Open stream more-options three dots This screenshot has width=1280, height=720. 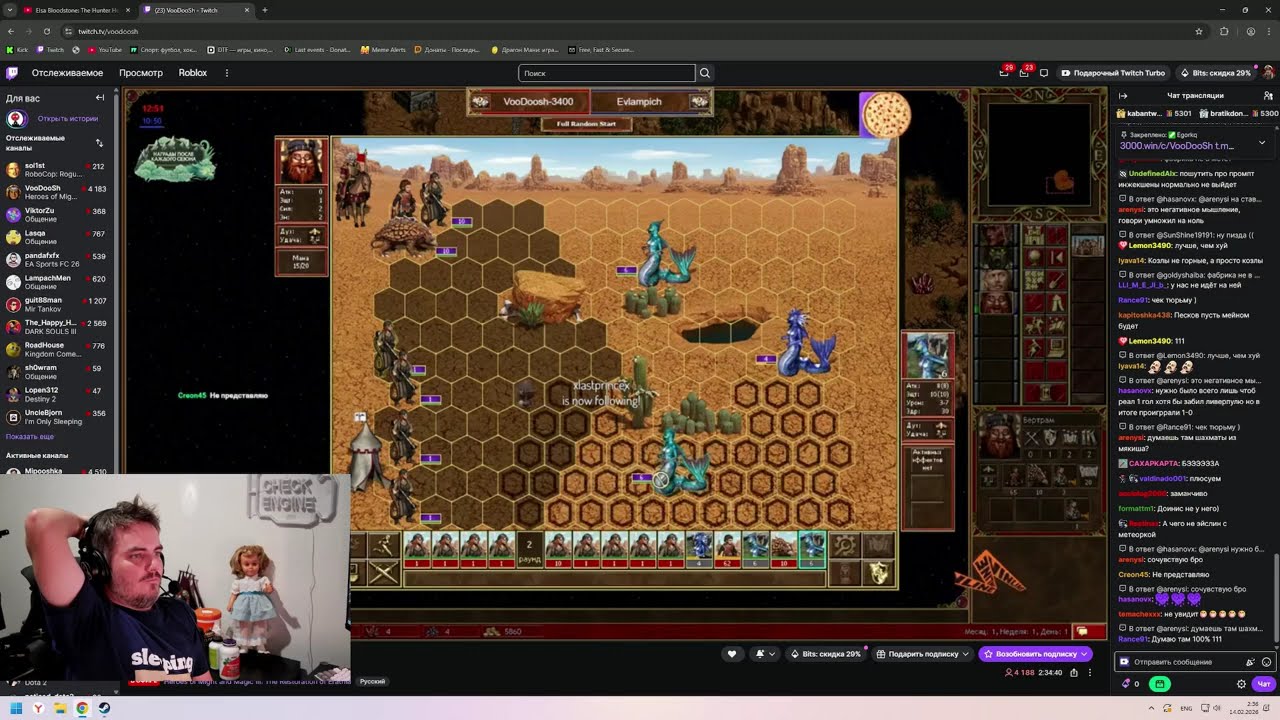1090,672
